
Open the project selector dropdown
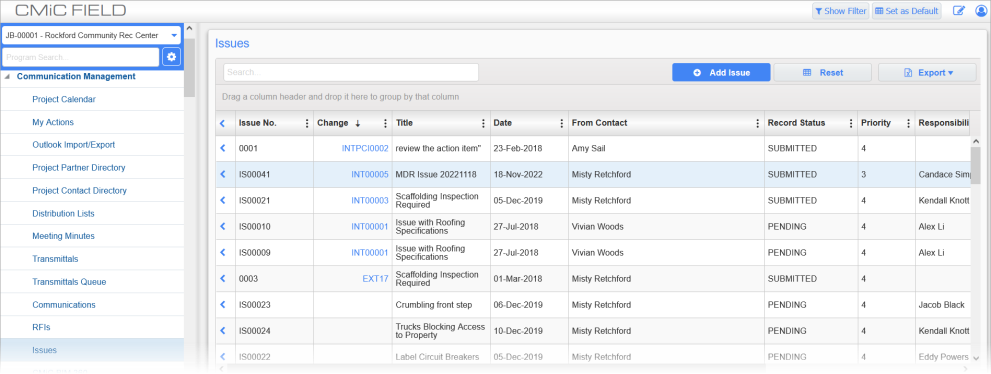click(92, 35)
